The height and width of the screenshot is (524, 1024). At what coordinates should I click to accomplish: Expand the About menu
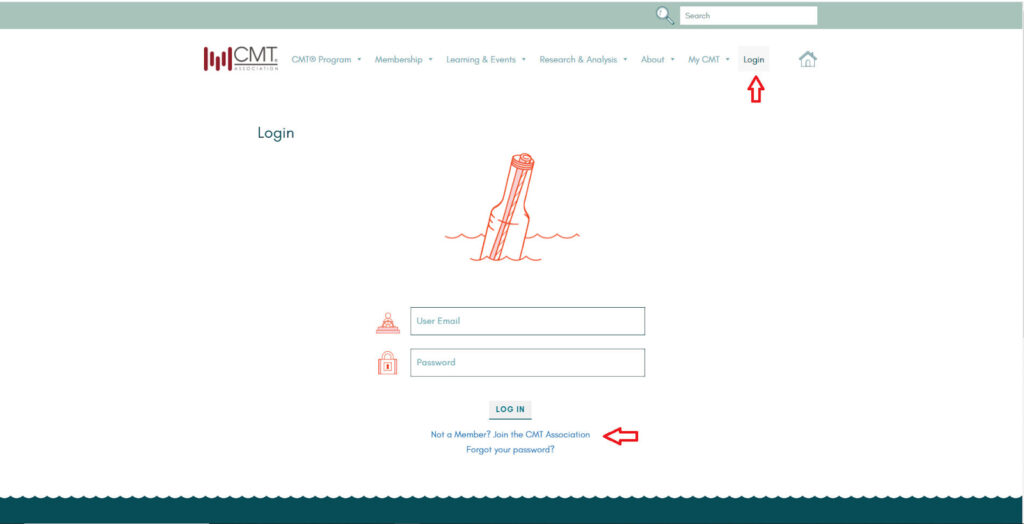coord(658,59)
